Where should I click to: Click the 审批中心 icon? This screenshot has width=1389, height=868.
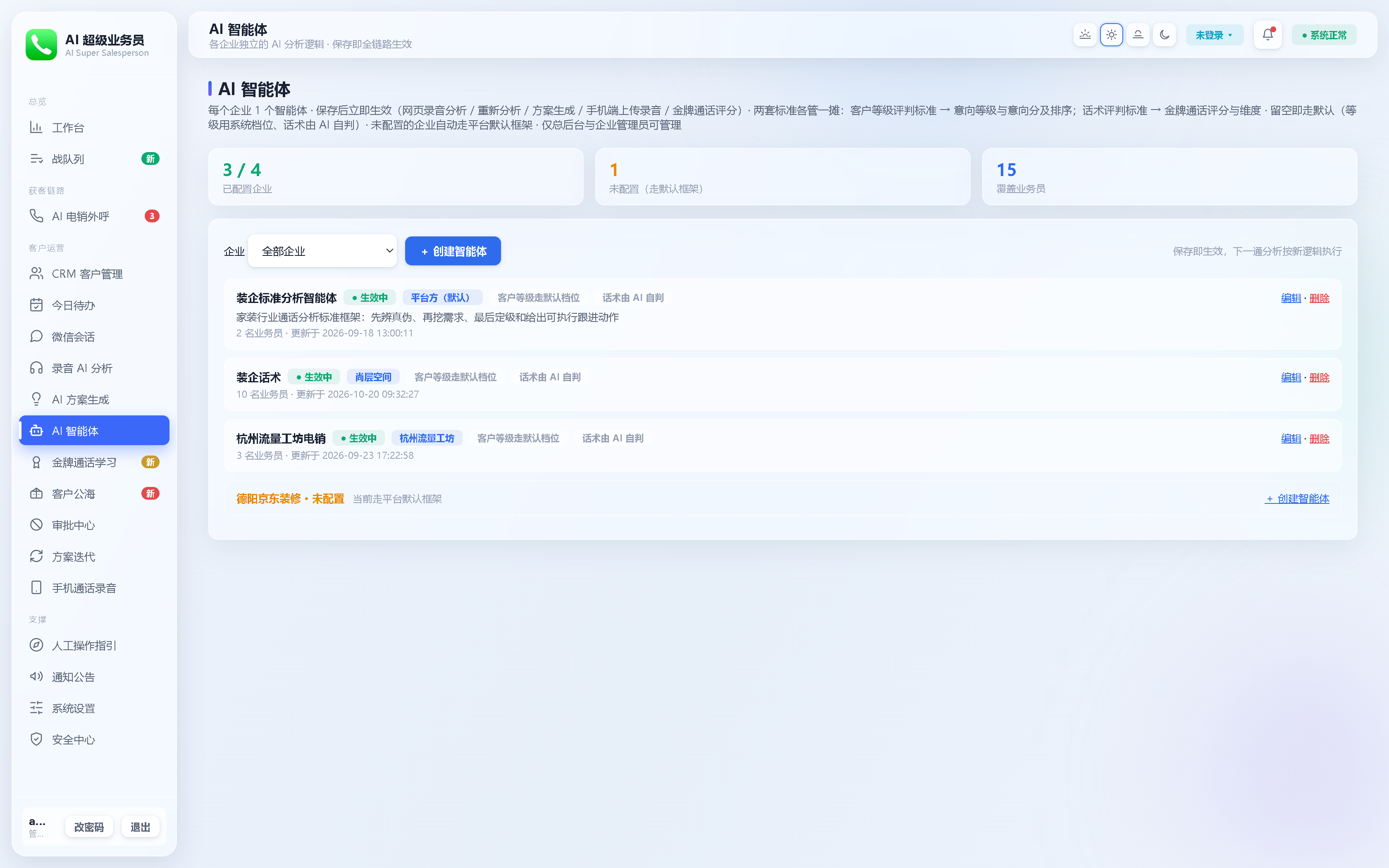[36, 525]
